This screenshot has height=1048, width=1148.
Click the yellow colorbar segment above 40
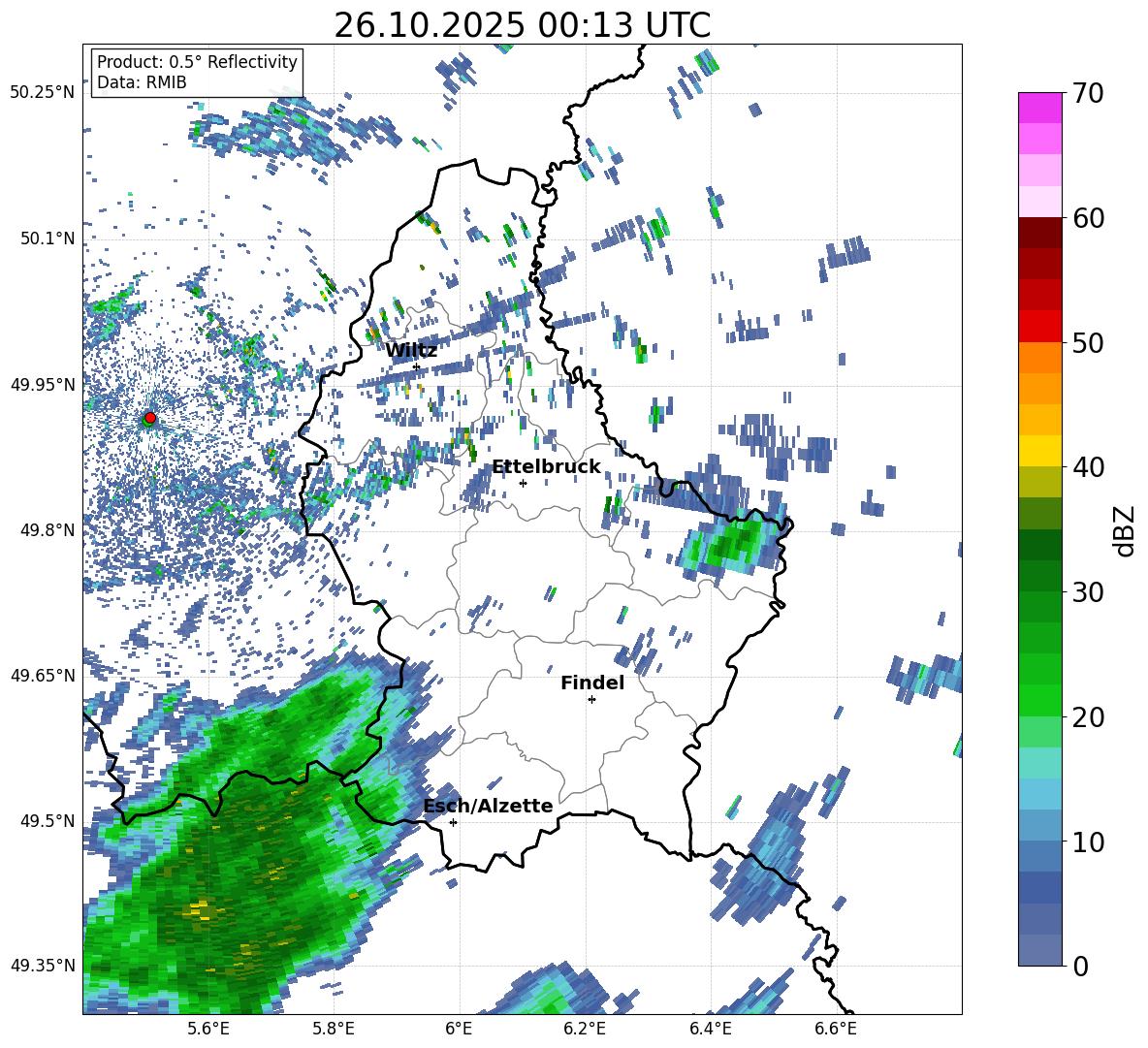tap(1040, 451)
